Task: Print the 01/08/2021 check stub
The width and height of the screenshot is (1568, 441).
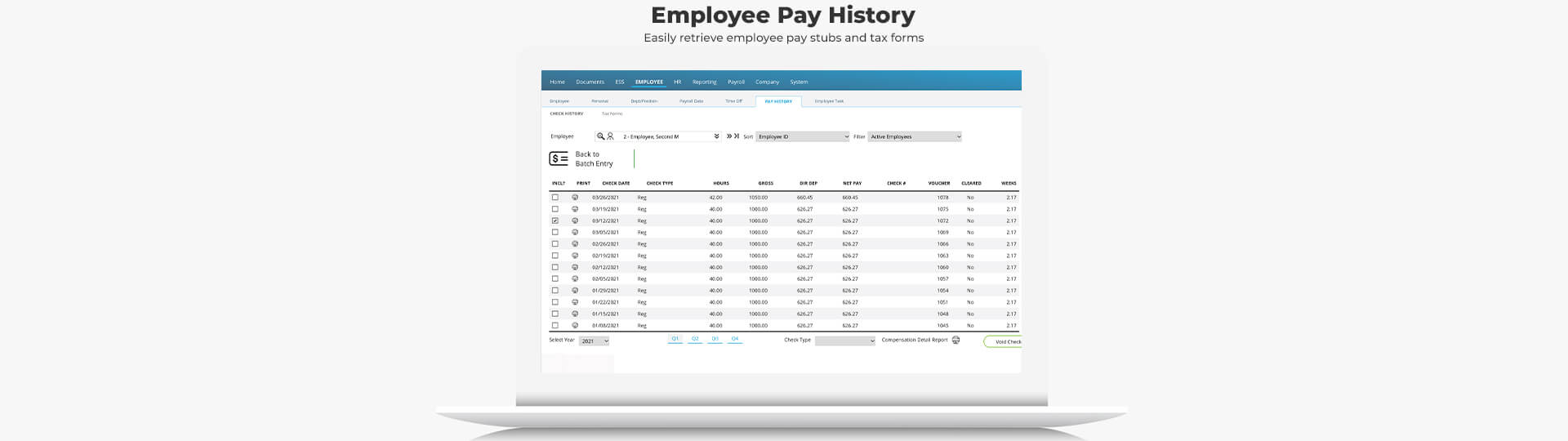Action: pos(575,326)
